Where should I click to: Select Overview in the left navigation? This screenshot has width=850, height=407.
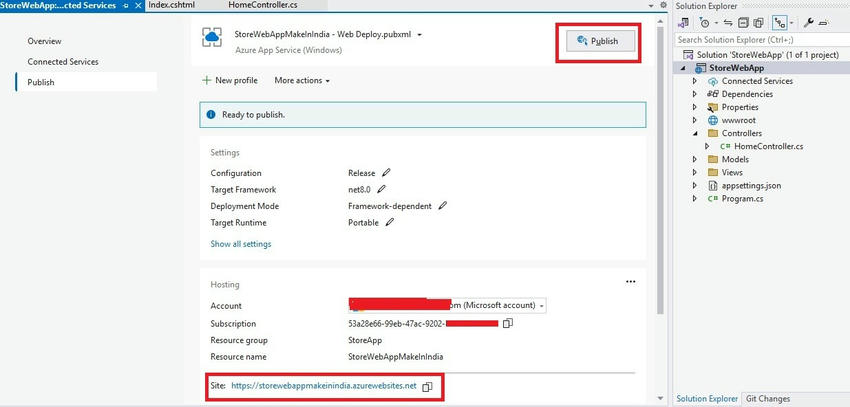pos(44,41)
